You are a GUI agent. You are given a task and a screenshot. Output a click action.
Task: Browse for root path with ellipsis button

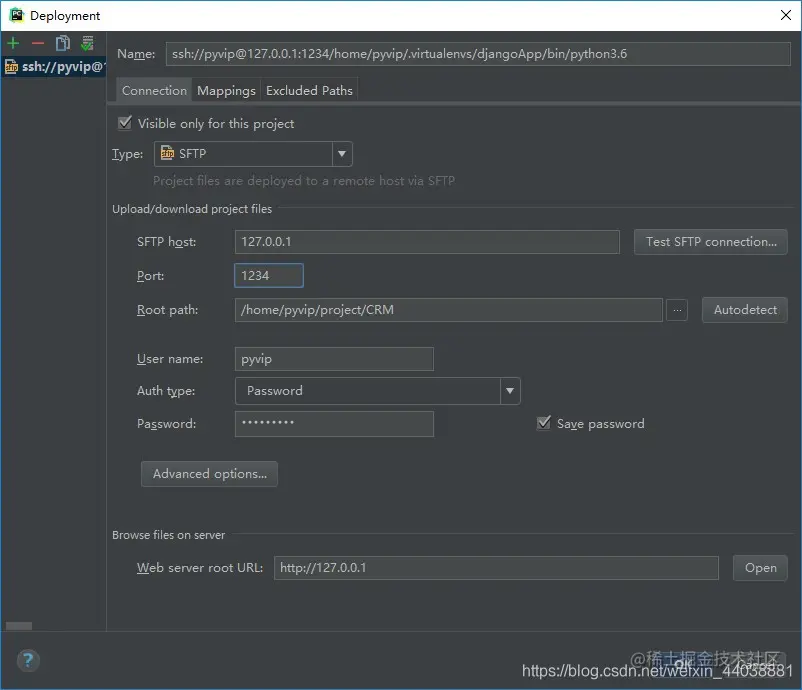pos(677,310)
